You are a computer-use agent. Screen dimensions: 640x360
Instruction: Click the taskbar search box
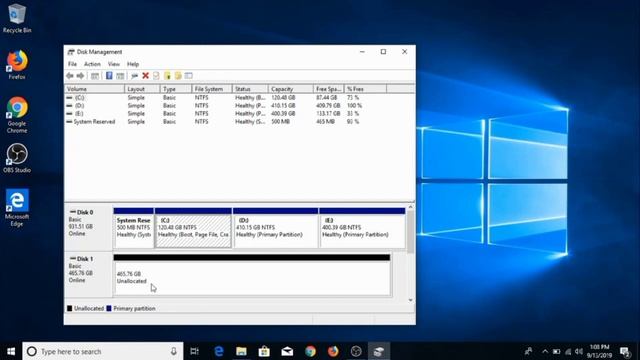pyautogui.click(x=103, y=351)
